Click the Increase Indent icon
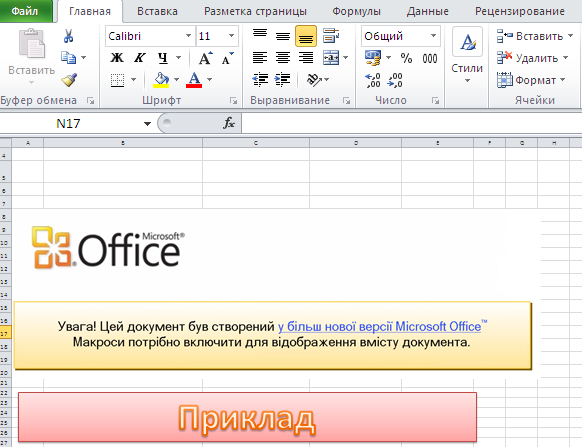 283,79
